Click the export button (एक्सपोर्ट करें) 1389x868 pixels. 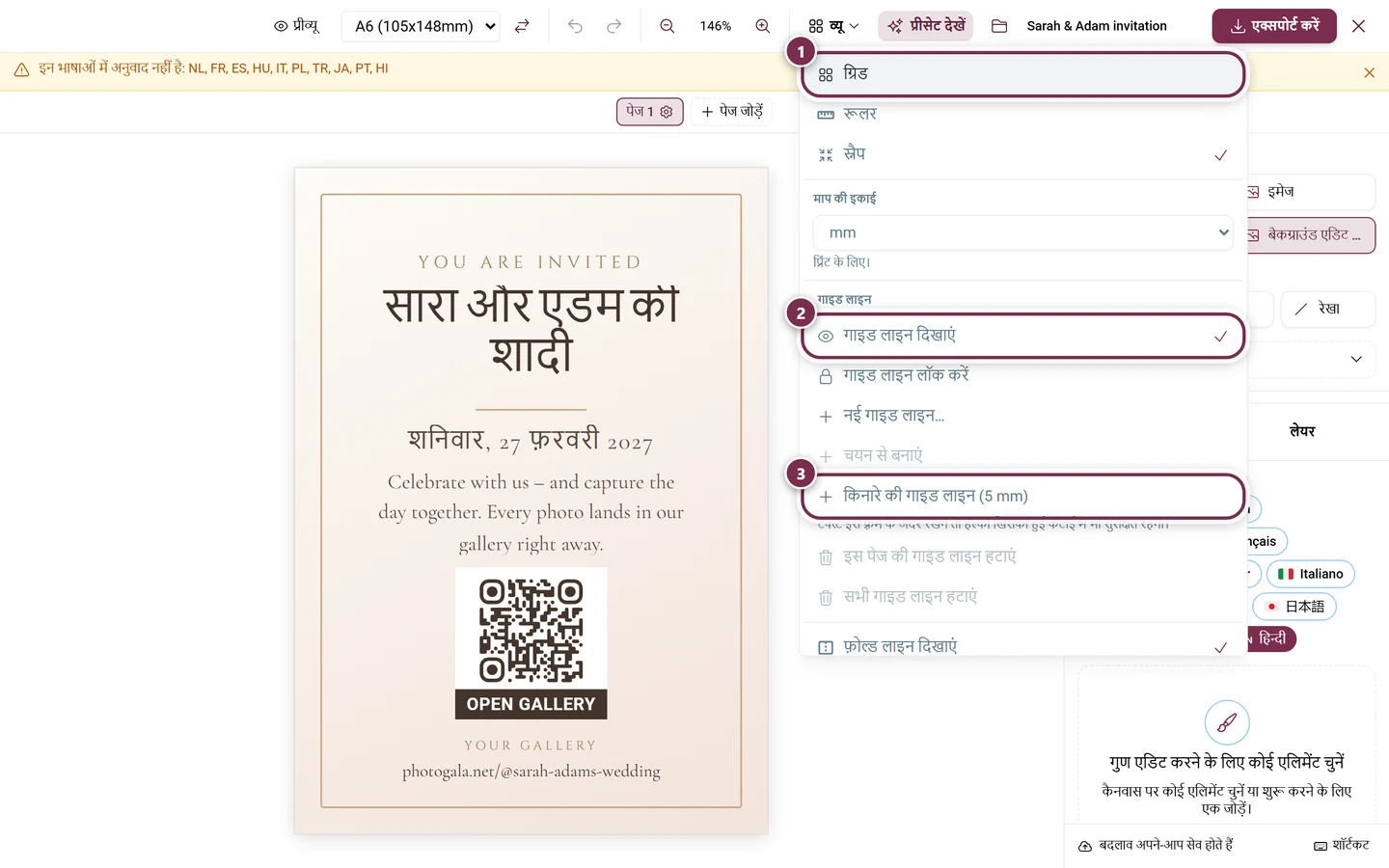pyautogui.click(x=1274, y=26)
